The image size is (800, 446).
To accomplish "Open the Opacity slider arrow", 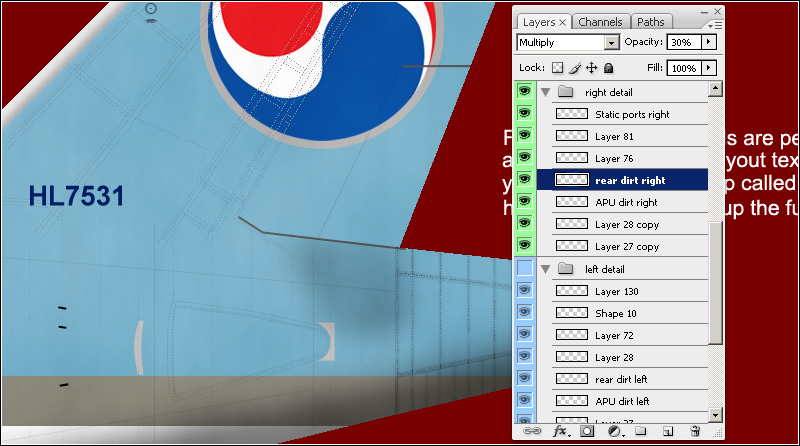I will pos(709,43).
